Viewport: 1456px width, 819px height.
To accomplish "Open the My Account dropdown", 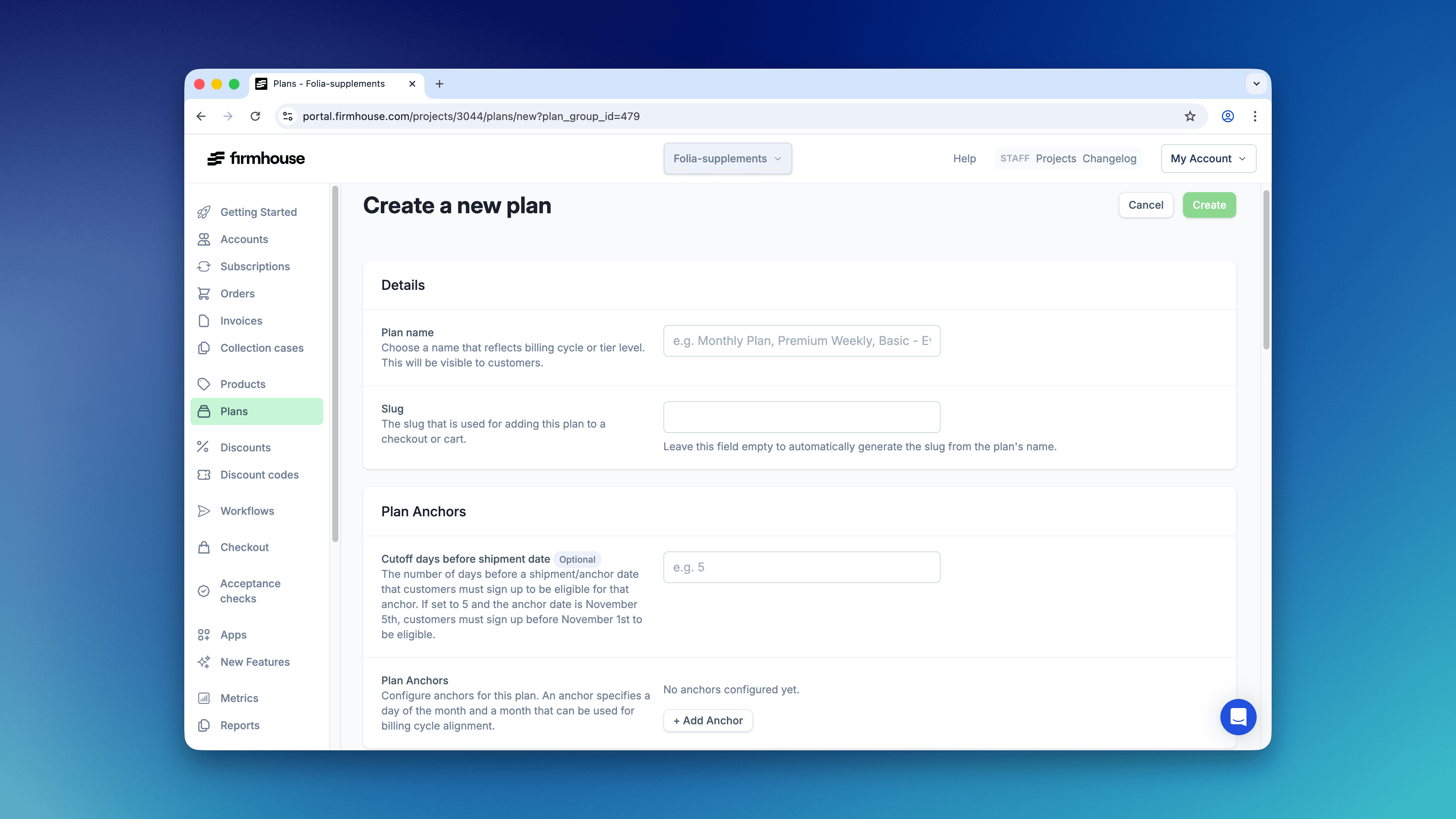I will pos(1208,159).
